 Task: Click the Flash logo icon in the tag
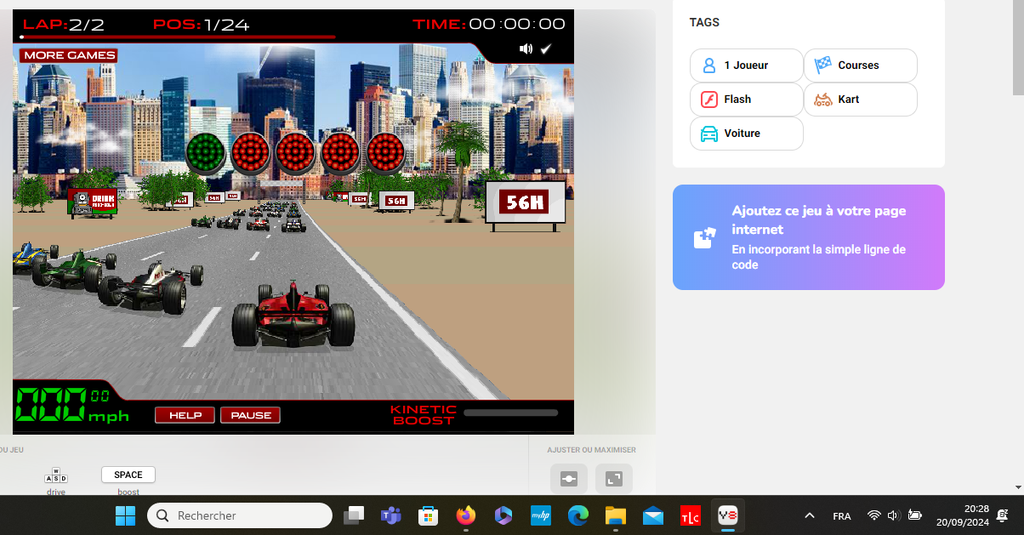tap(709, 99)
